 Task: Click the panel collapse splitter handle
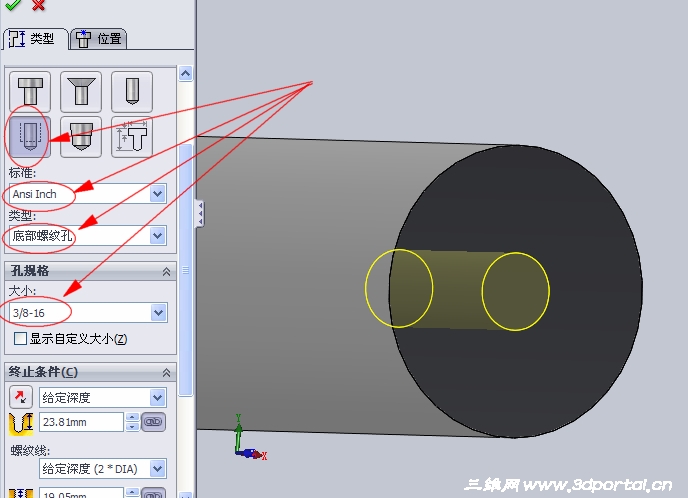point(200,214)
